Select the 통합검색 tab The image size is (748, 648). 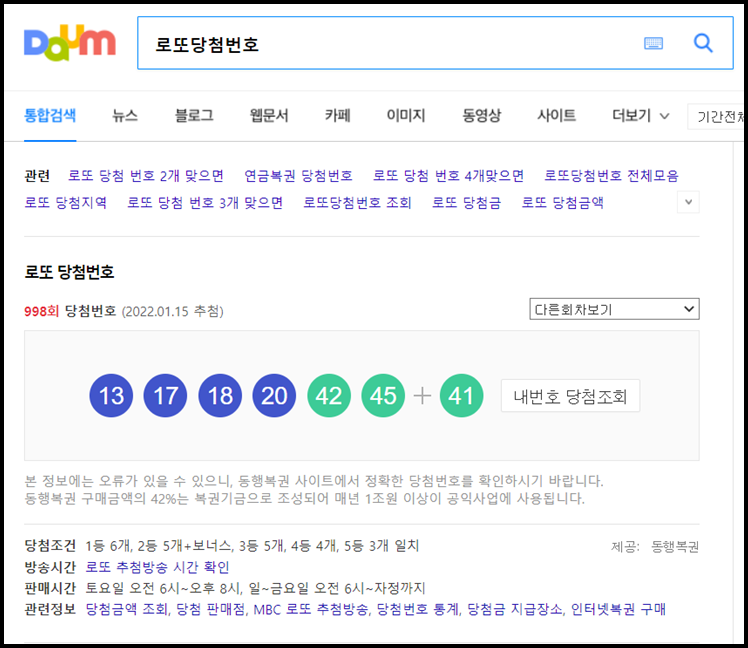(50, 115)
